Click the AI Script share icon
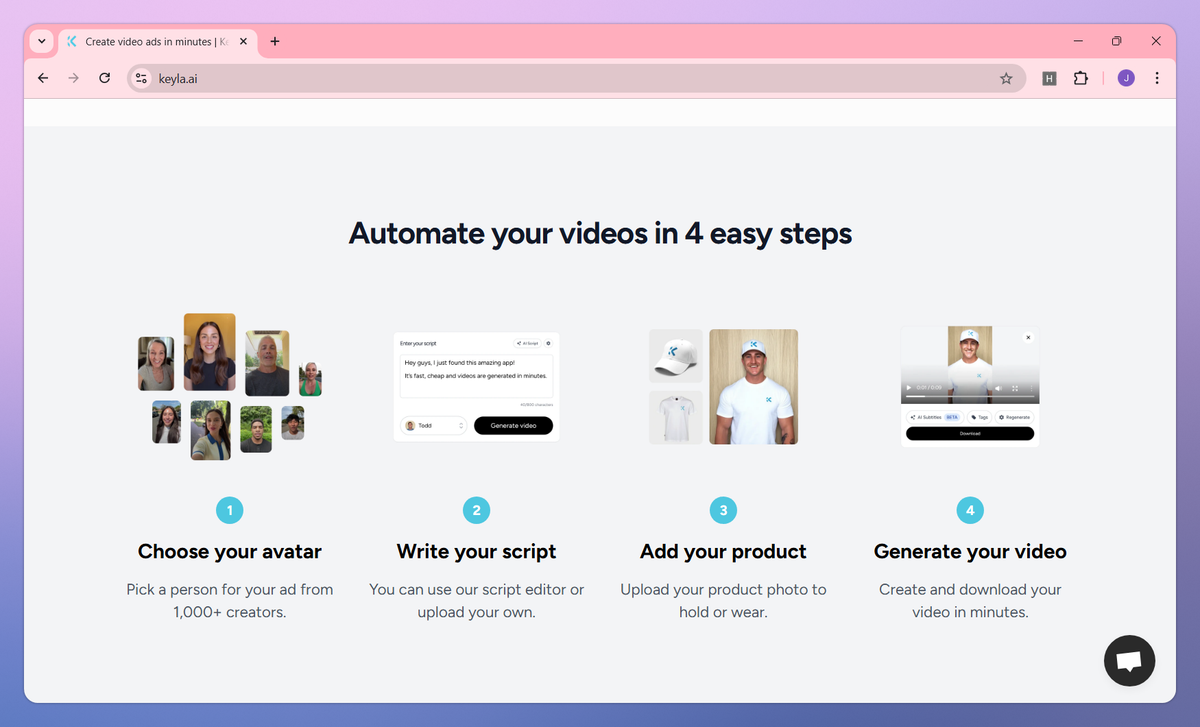The height and width of the screenshot is (727, 1200). tap(519, 343)
